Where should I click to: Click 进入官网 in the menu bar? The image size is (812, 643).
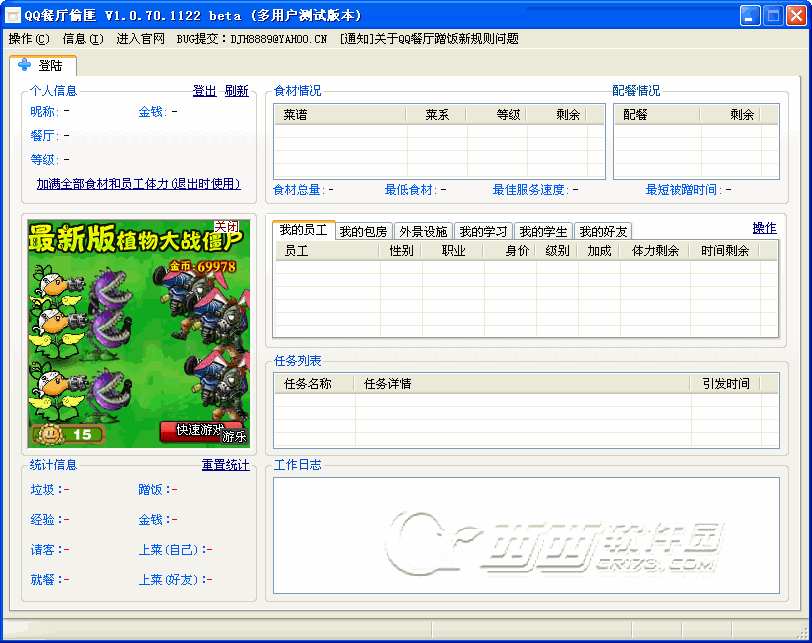140,39
